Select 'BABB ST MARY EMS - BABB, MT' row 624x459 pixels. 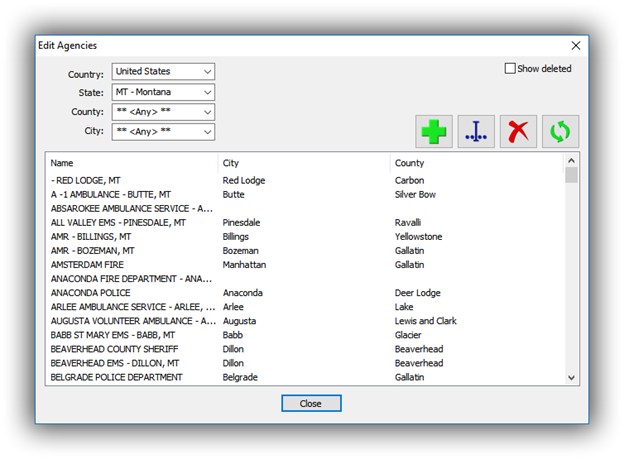coord(305,335)
